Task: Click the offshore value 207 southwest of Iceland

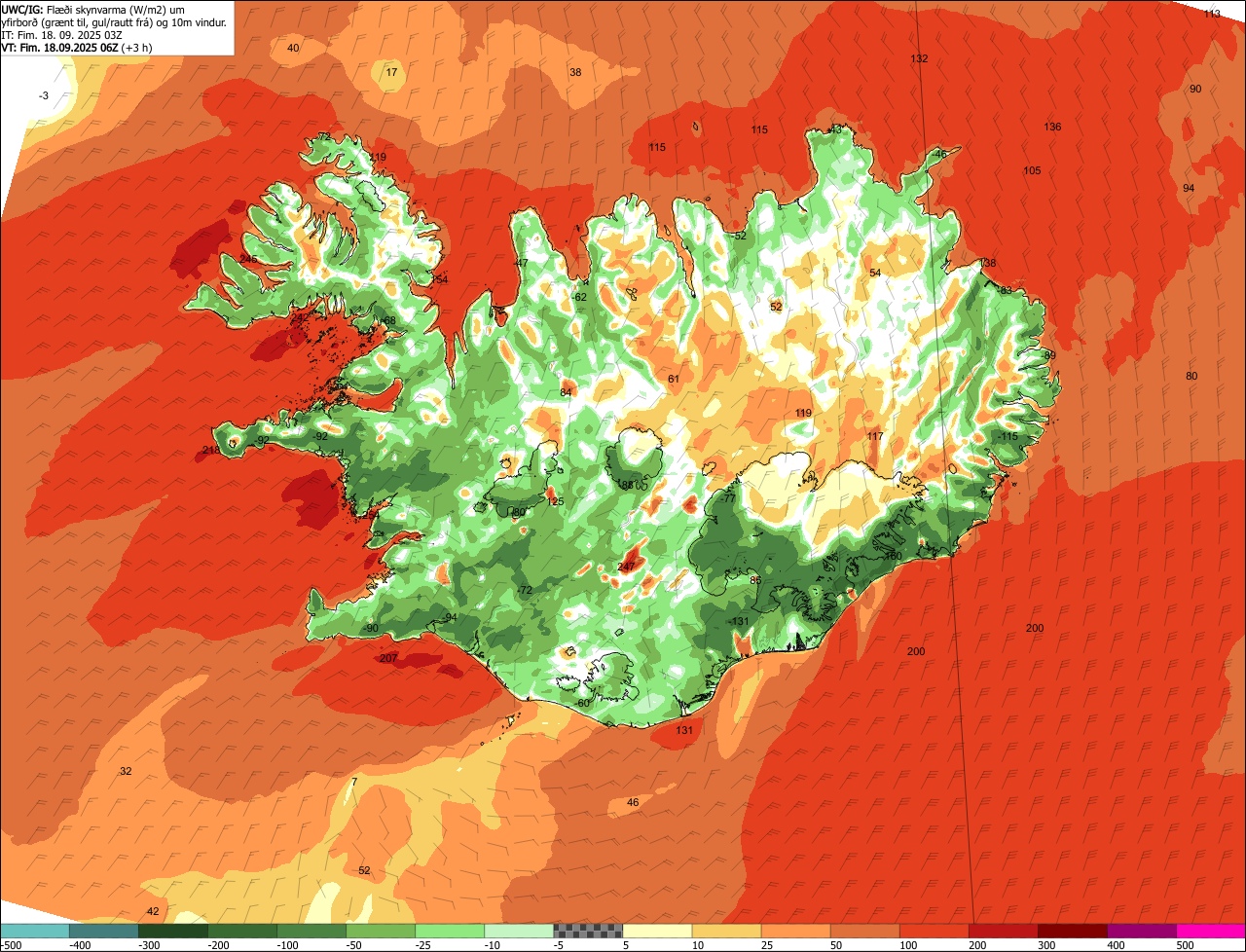Action: [x=388, y=659]
